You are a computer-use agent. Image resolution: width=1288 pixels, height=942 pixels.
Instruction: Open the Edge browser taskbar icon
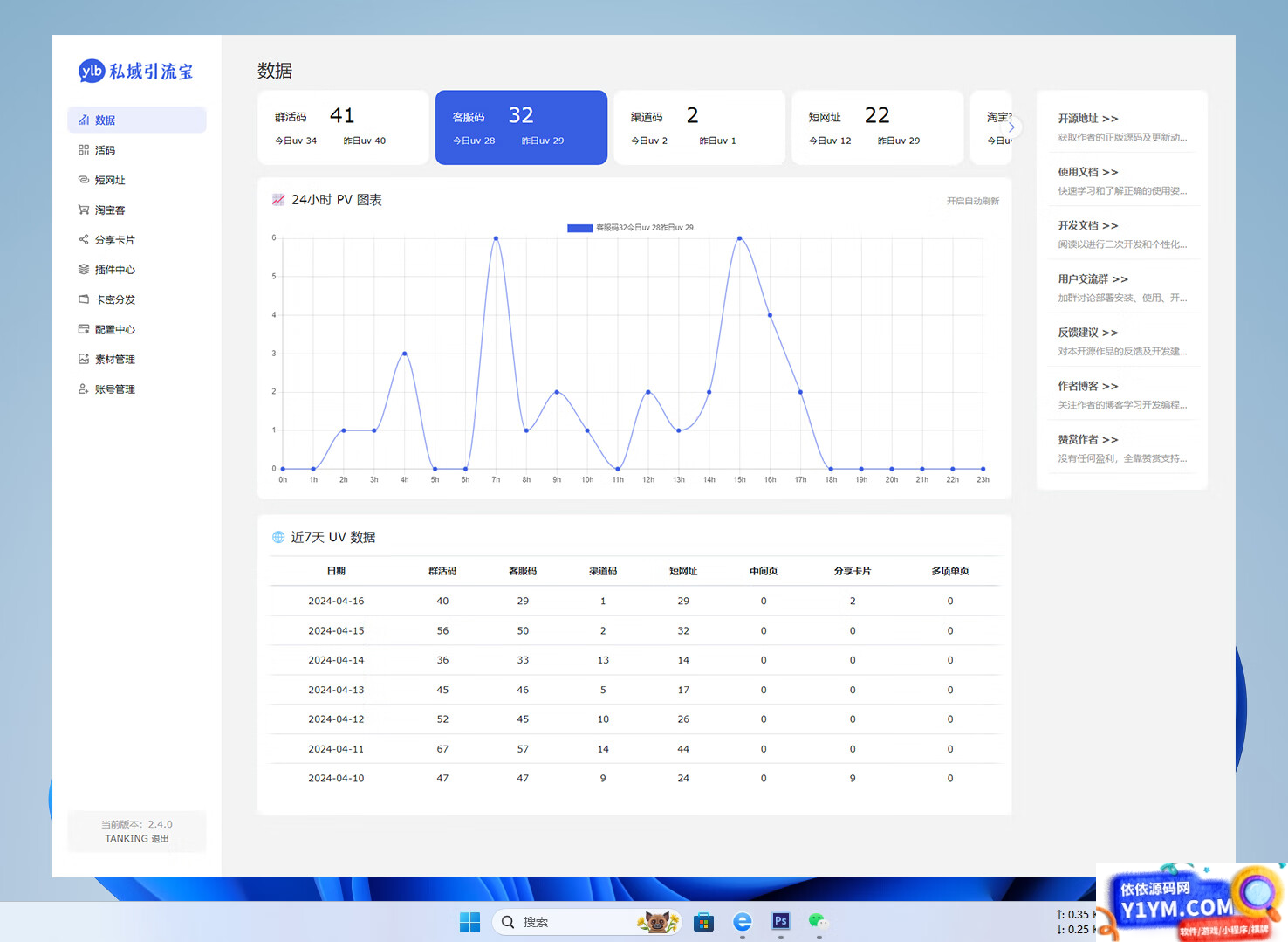pos(743,922)
